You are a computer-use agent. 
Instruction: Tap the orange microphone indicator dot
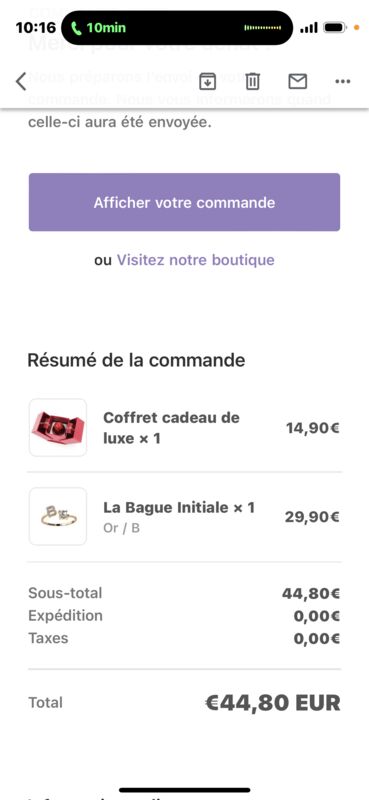[357, 28]
